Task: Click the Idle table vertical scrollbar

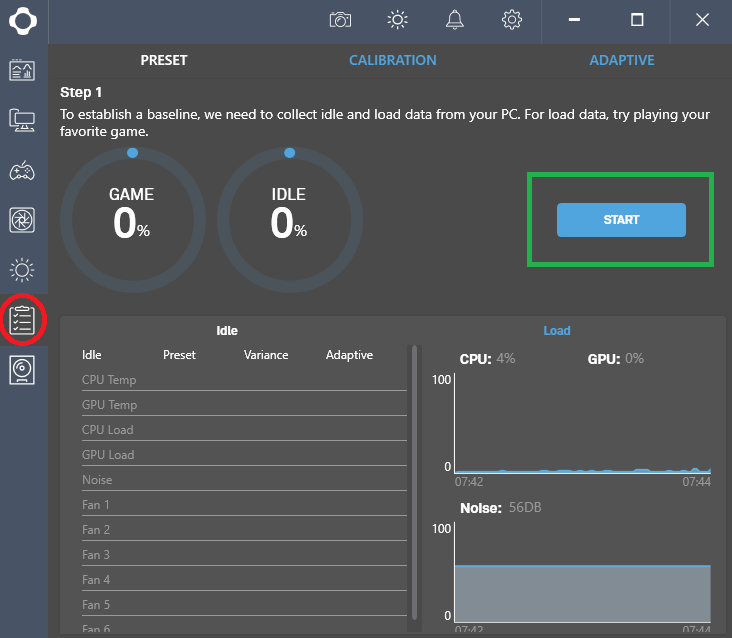Action: 414,482
